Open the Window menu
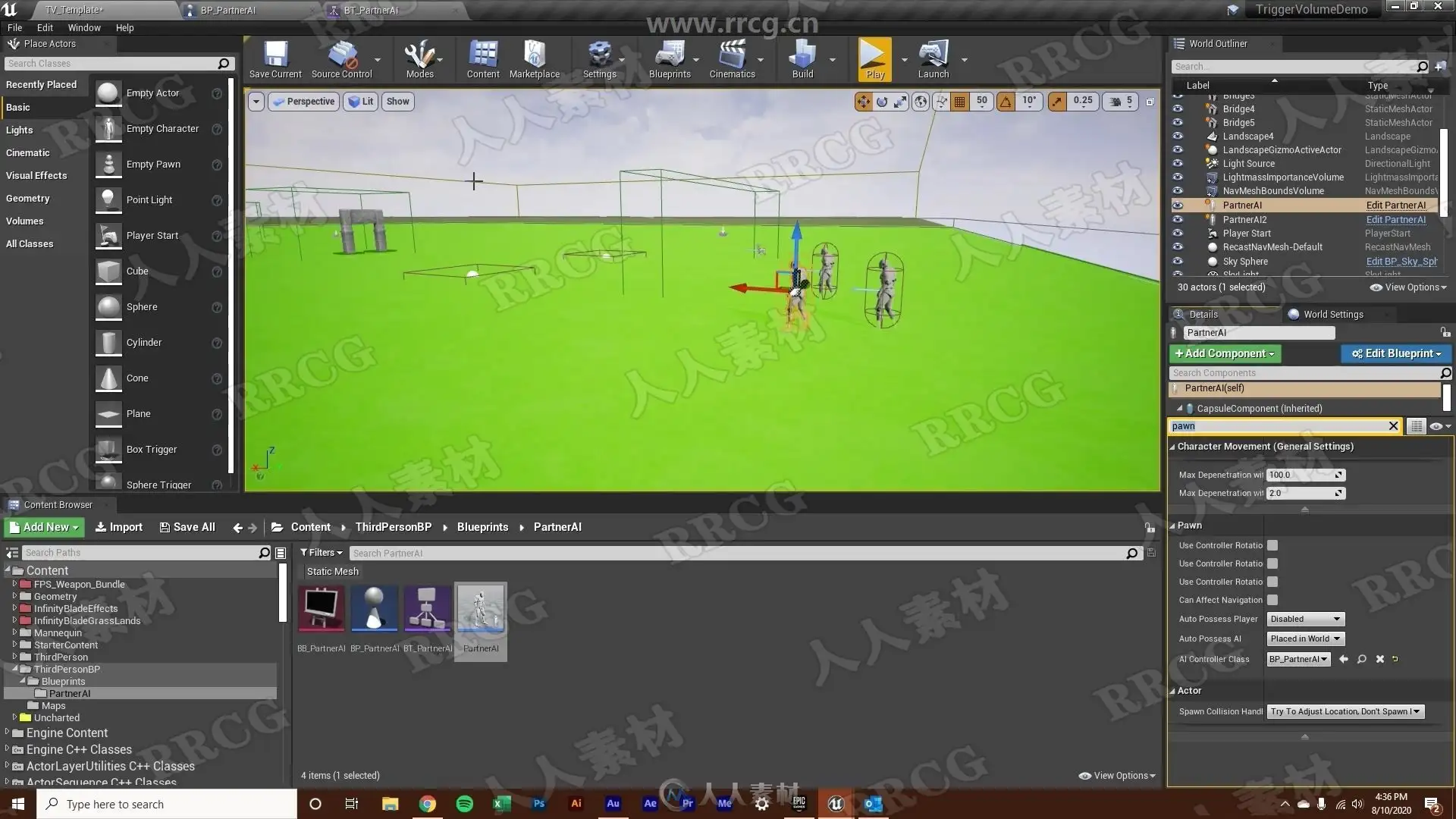The width and height of the screenshot is (1456, 819). (x=84, y=28)
